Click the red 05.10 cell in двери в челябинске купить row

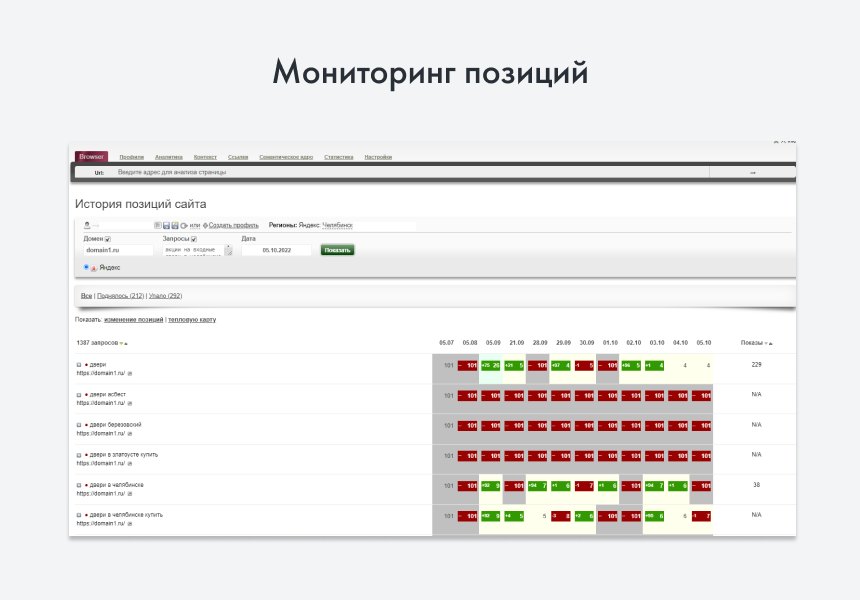[x=701, y=516]
